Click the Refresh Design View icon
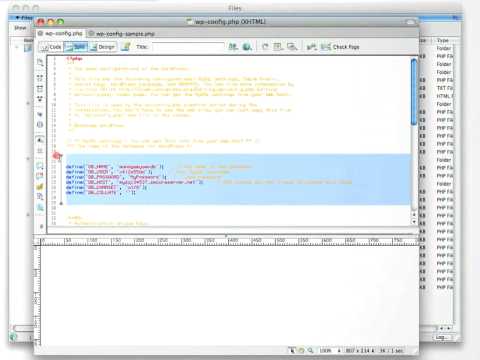The image size is (480, 360). (265, 47)
